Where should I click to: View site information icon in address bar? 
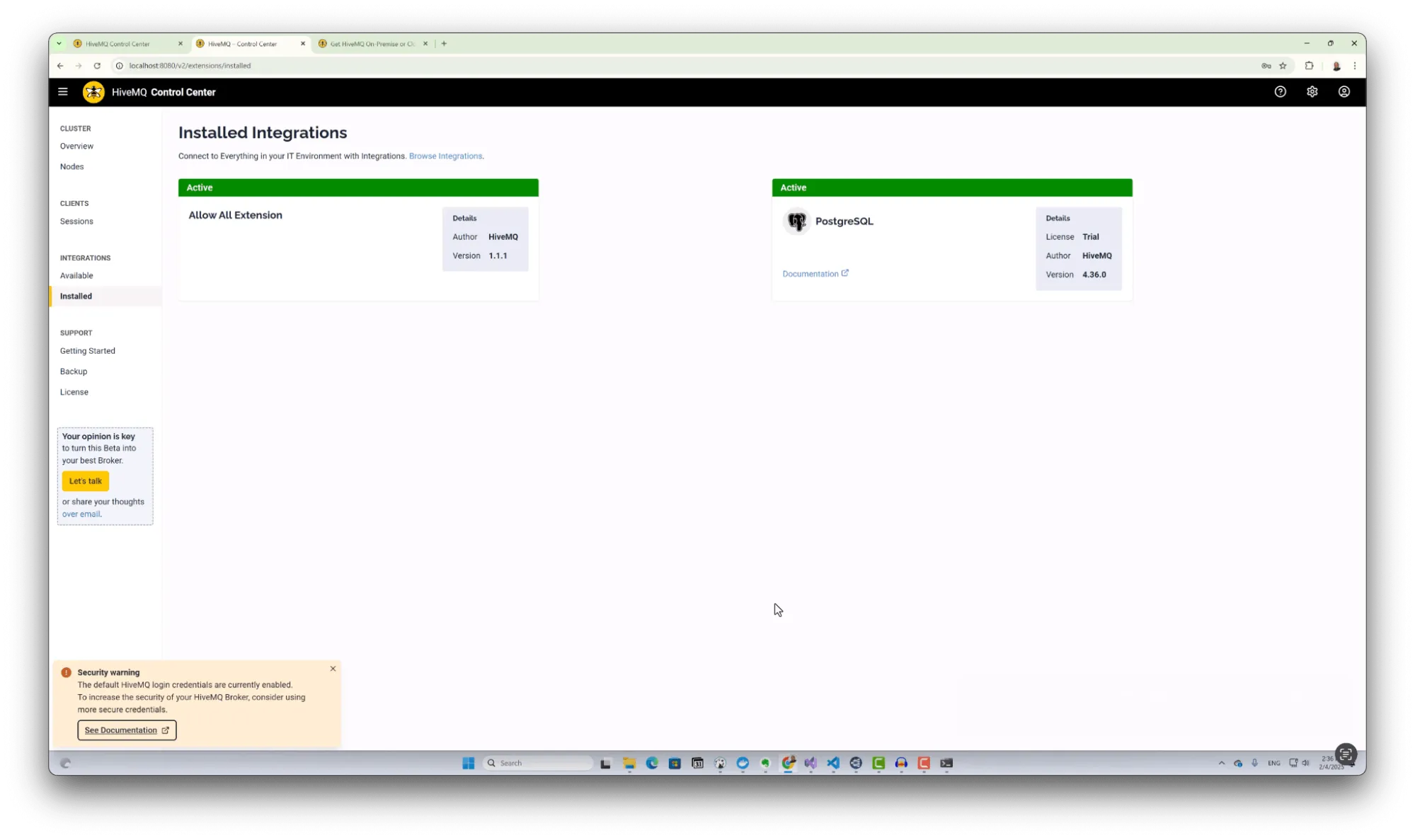pos(120,66)
